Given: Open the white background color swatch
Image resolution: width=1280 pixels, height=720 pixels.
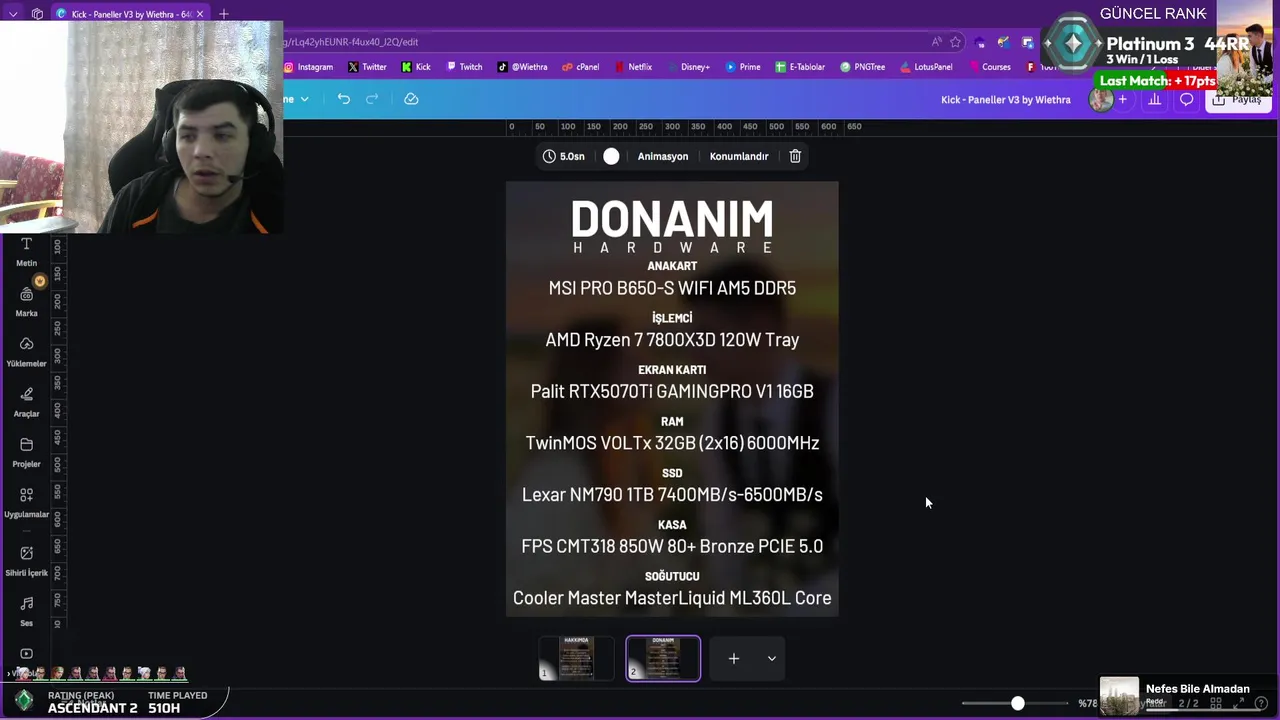Looking at the screenshot, I should [611, 156].
